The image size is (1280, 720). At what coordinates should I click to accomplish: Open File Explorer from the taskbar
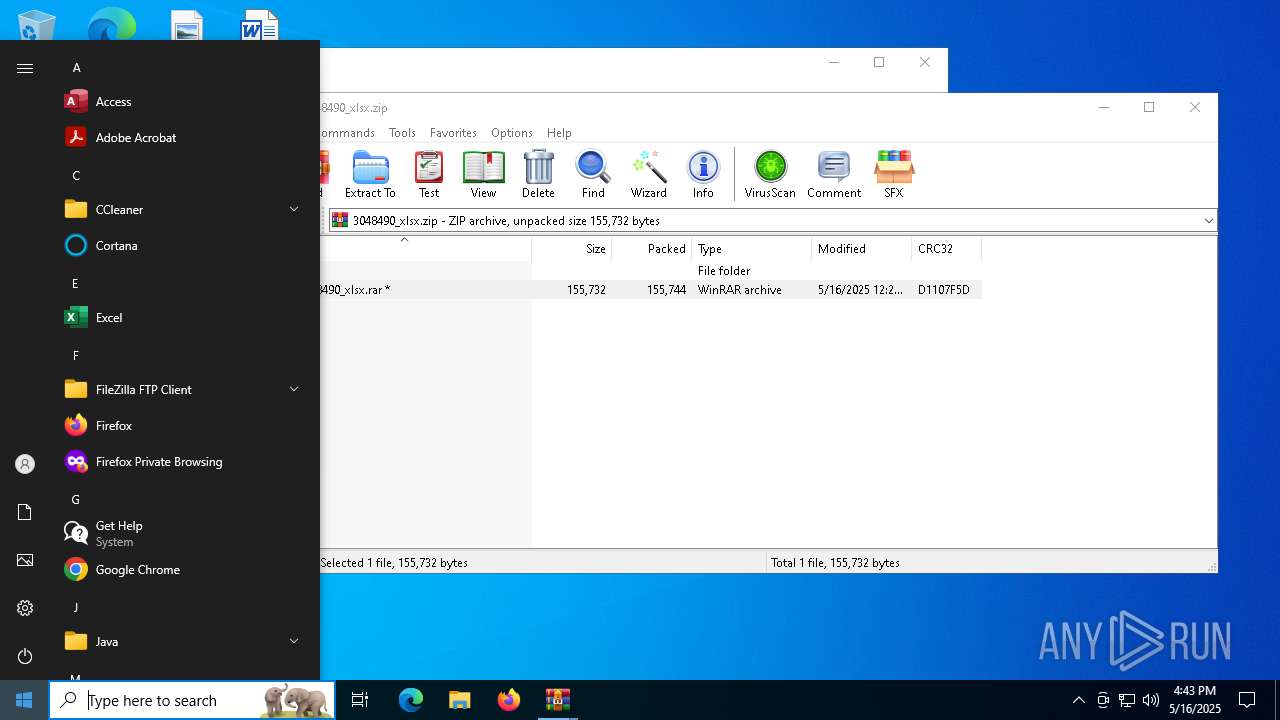pyautogui.click(x=459, y=700)
